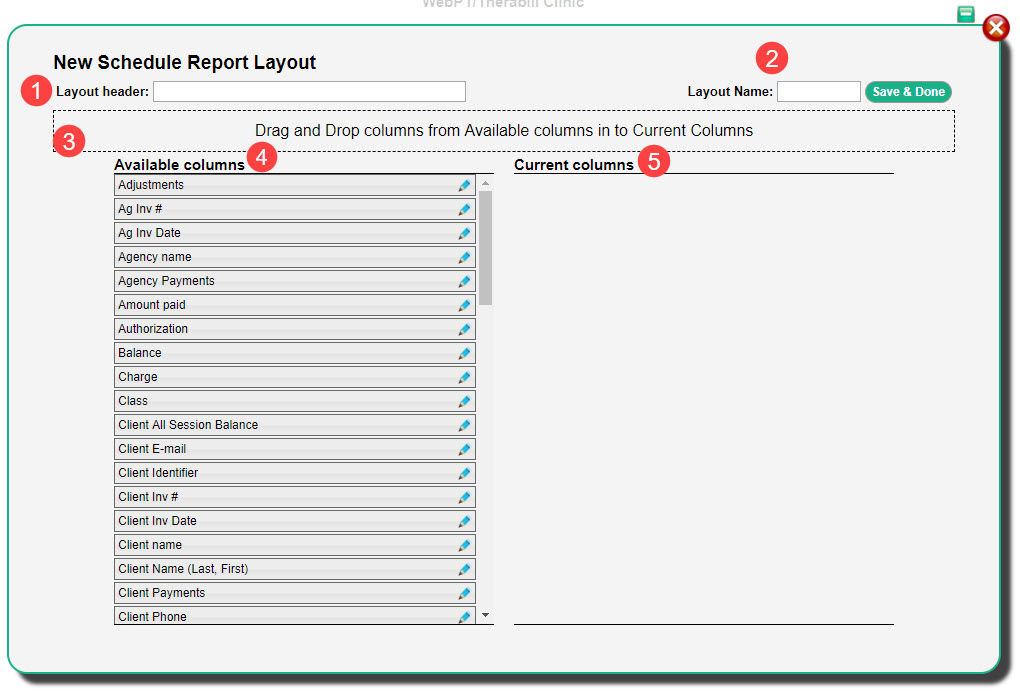This screenshot has height=691, width=1020.
Task: Select the Agency Payments column row
Action: [x=295, y=282]
